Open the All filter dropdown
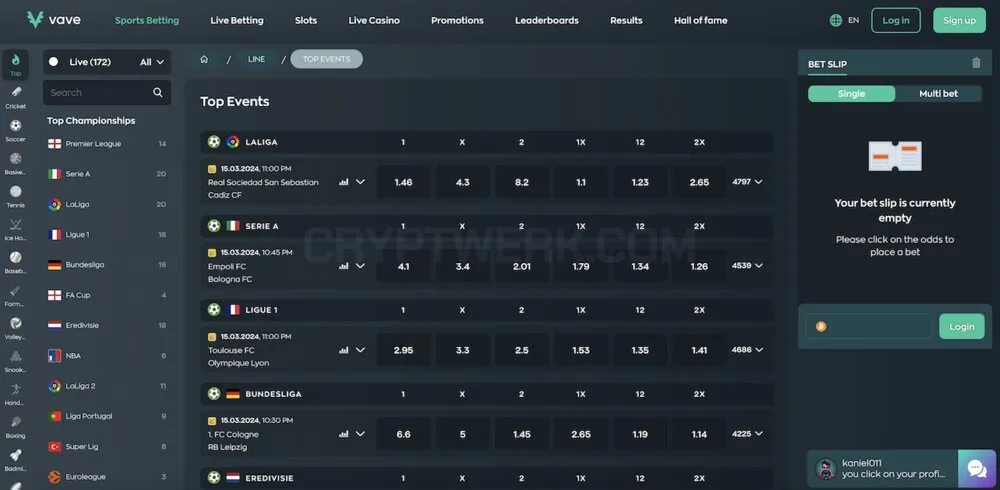 pos(152,62)
